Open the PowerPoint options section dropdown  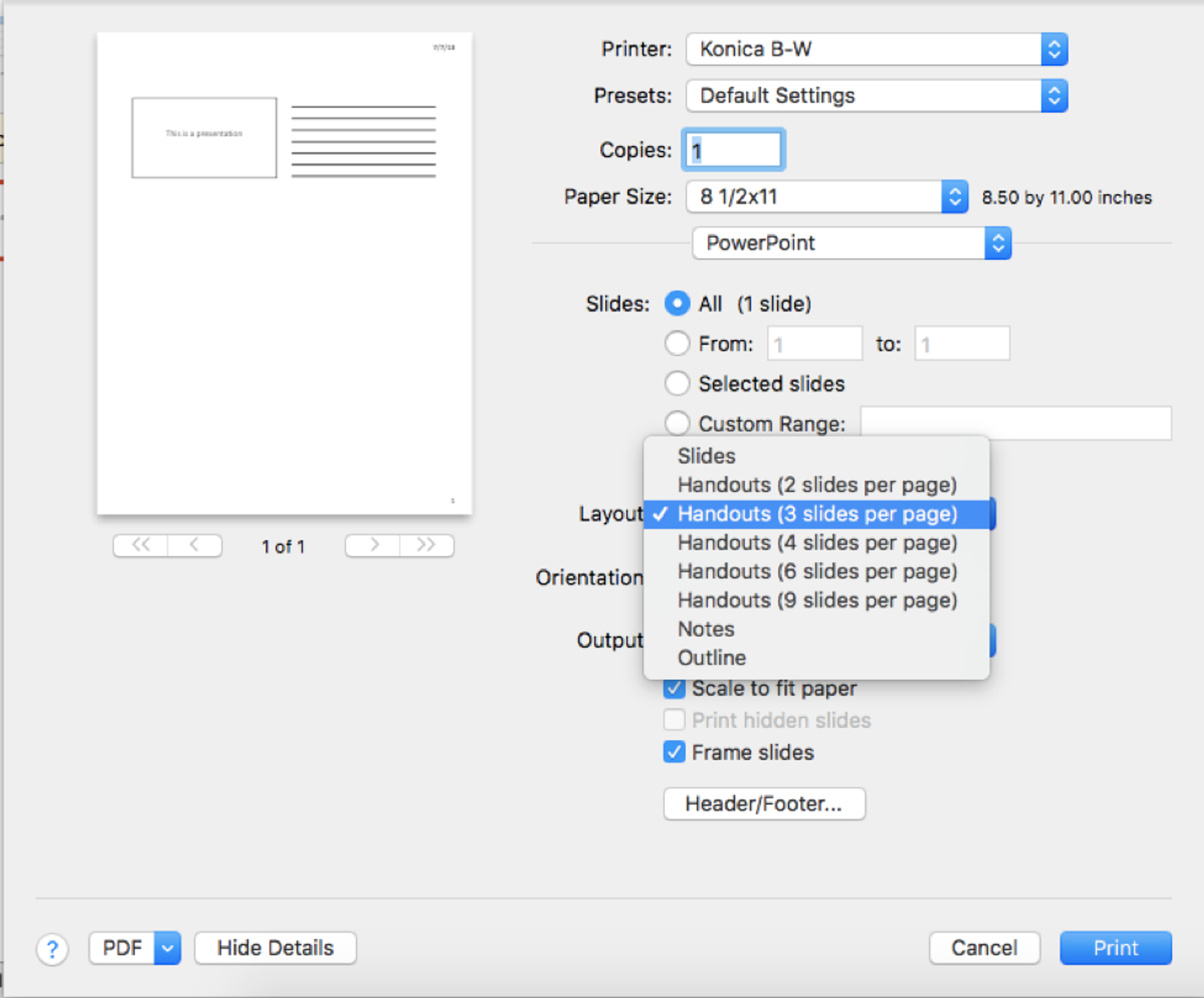coord(851,243)
